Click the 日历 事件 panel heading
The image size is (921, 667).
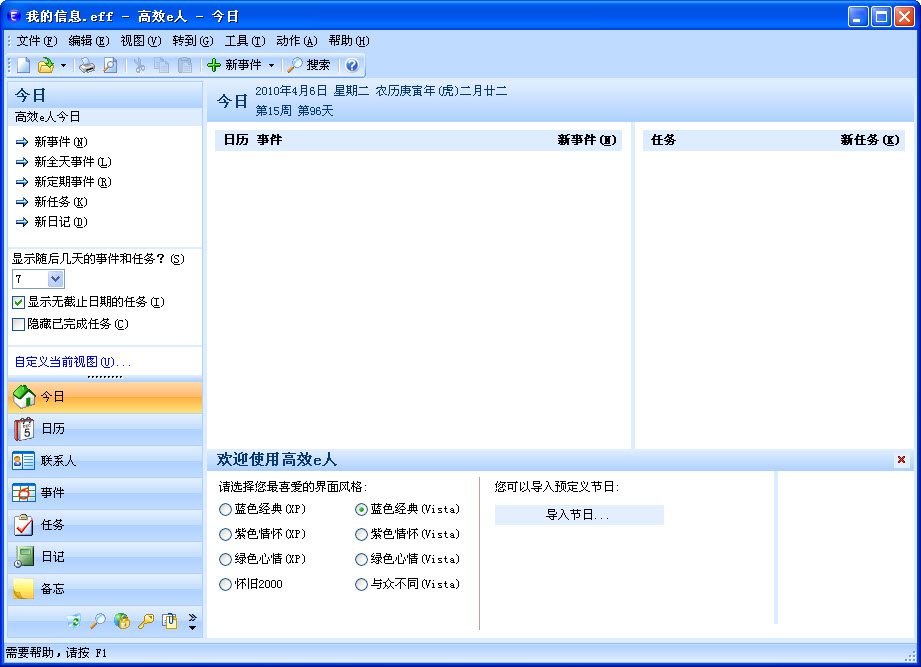point(253,140)
